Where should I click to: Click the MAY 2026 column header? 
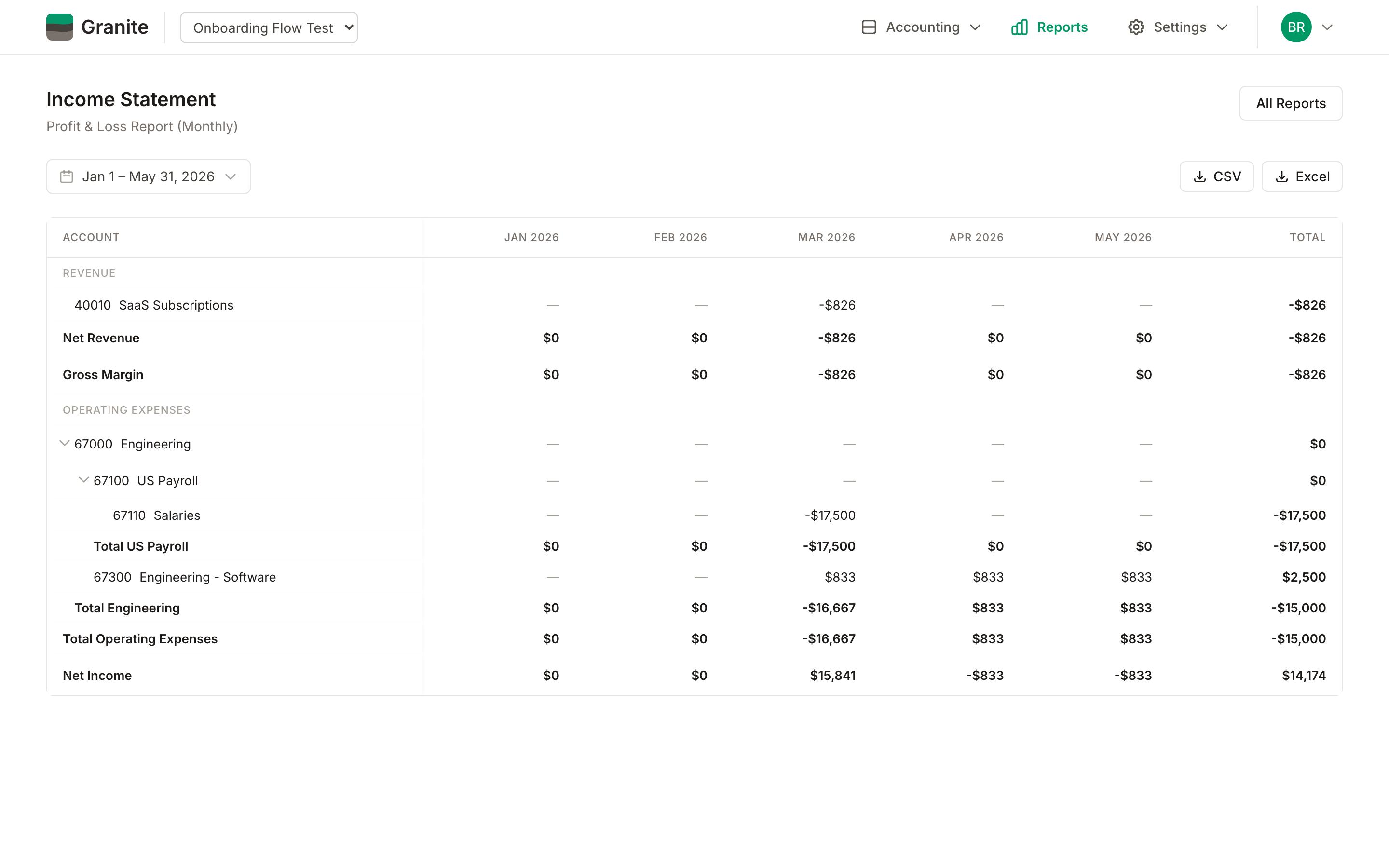[x=1123, y=238]
